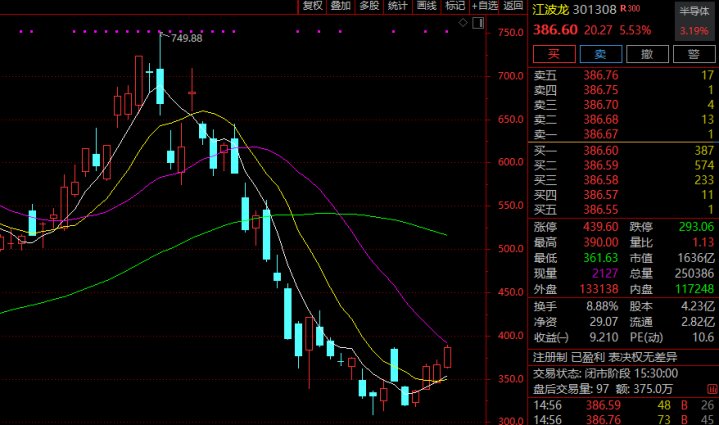719x425 pixels.
Task: Click the 警 alert button
Action: click(x=694, y=54)
